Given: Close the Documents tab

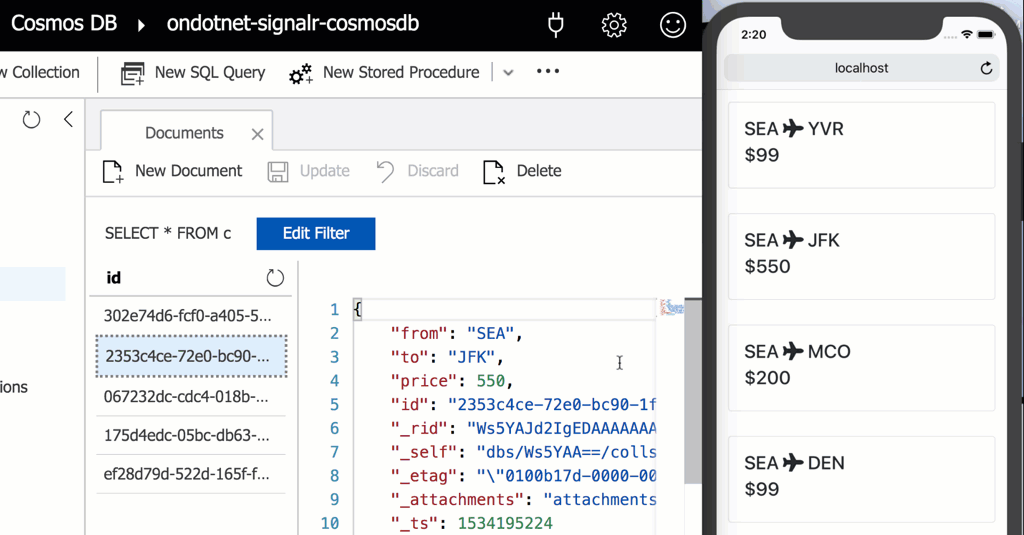Looking at the screenshot, I should coord(257,134).
